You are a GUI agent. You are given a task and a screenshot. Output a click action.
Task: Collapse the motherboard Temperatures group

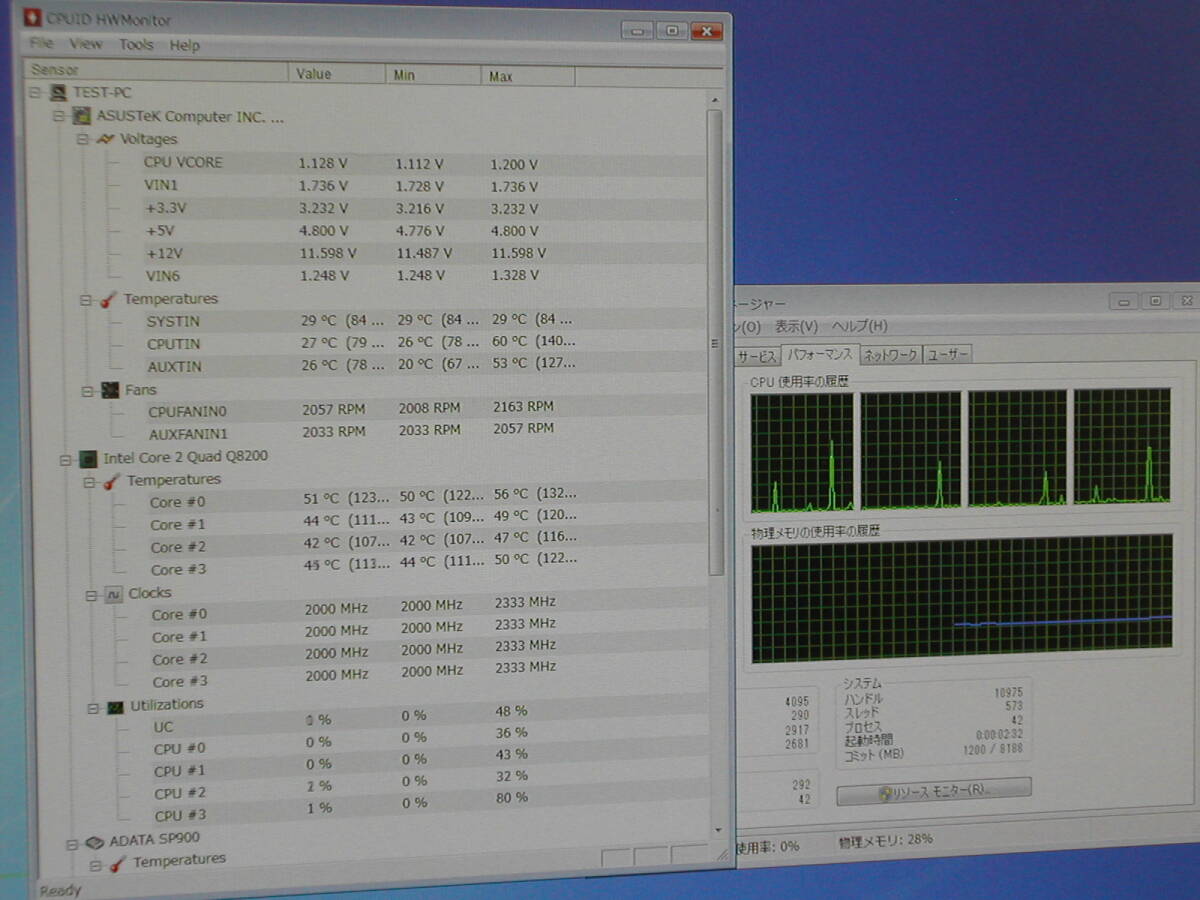coord(85,299)
